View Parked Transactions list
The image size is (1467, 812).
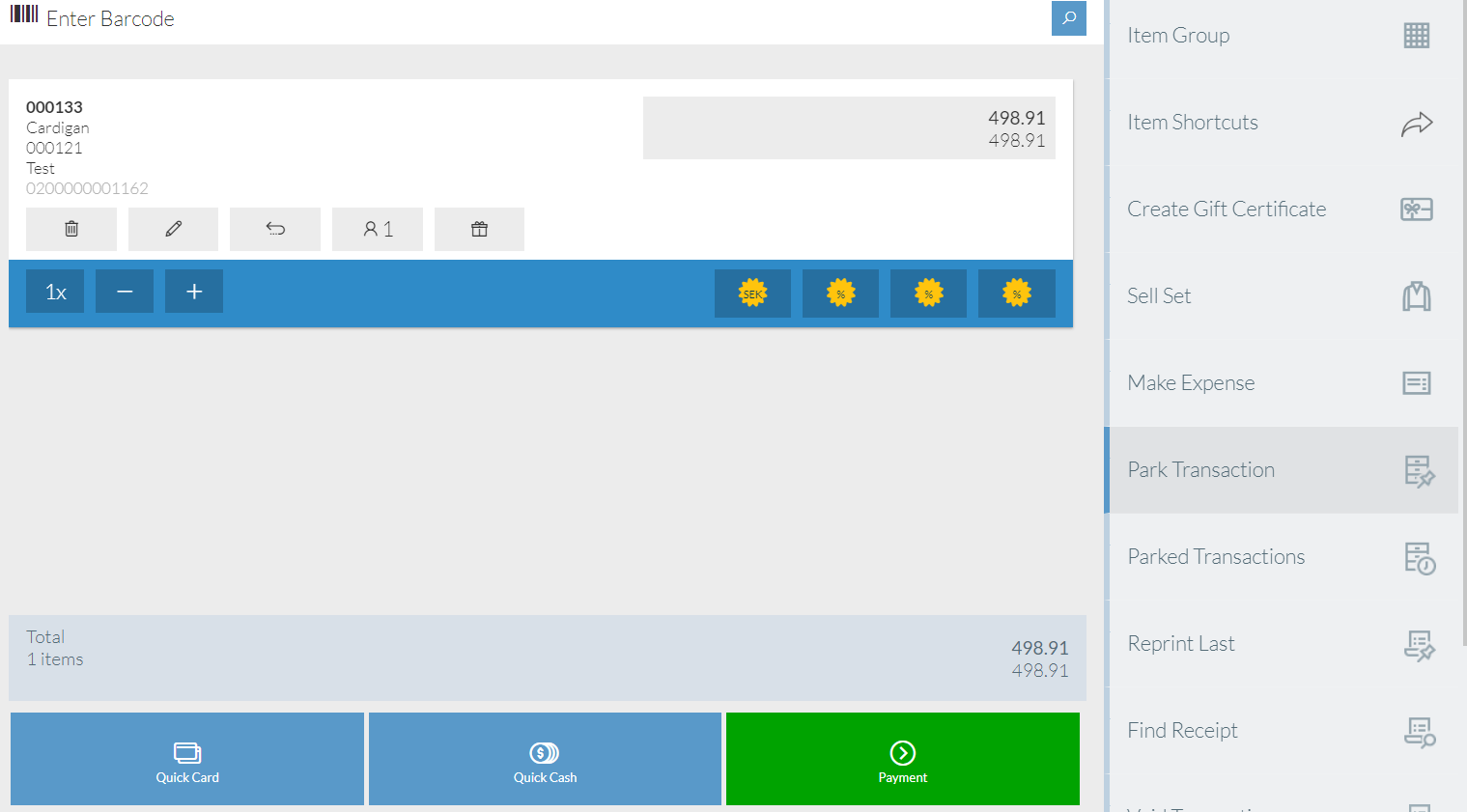(x=1283, y=557)
